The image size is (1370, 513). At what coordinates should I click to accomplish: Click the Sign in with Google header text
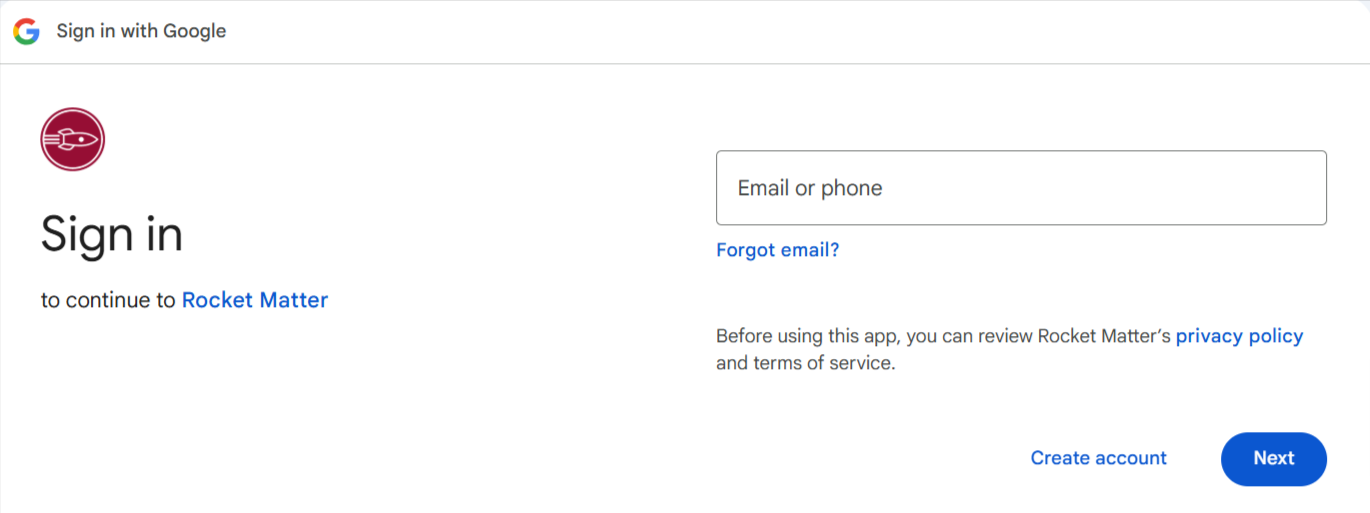pyautogui.click(x=141, y=31)
